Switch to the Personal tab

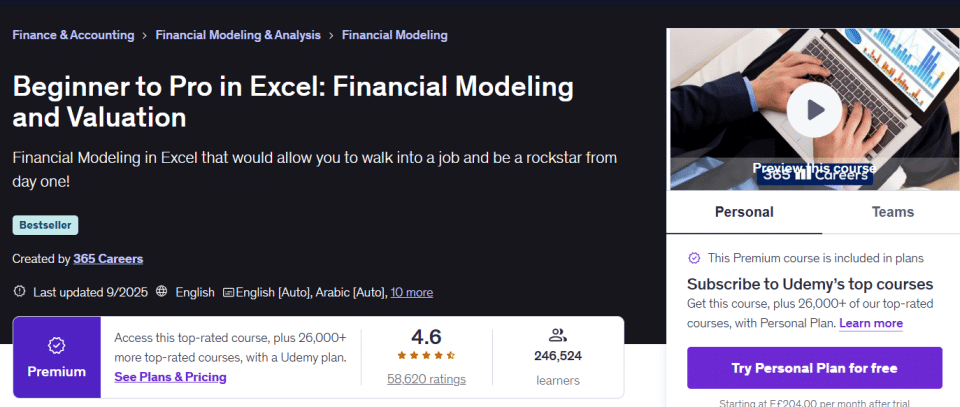pyautogui.click(x=744, y=212)
